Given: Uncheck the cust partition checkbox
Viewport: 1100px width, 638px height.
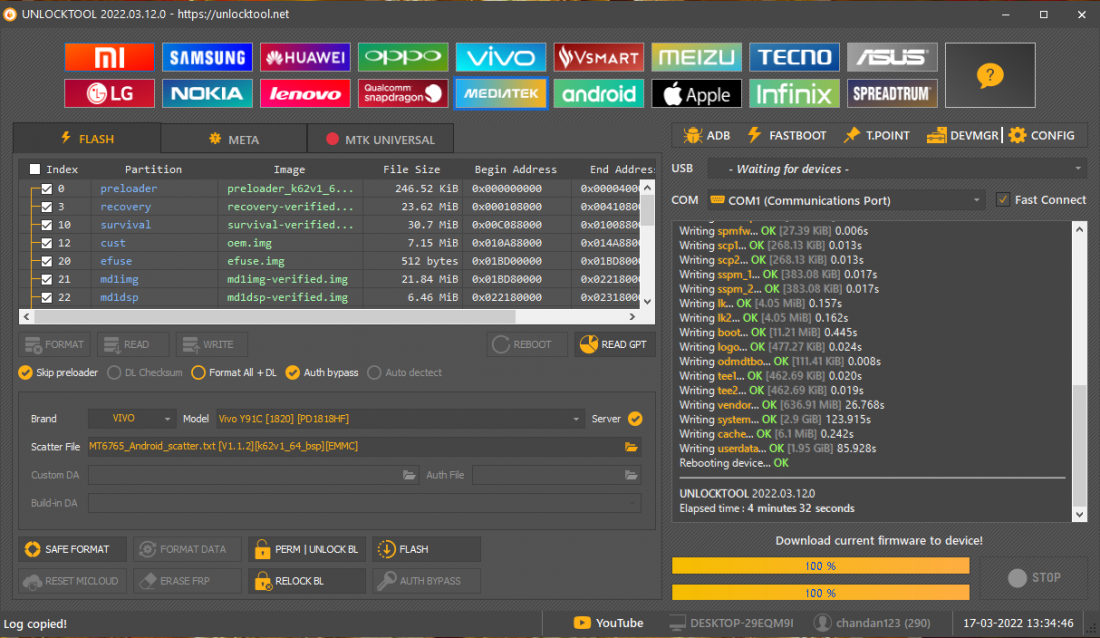Looking at the screenshot, I should coord(46,244).
